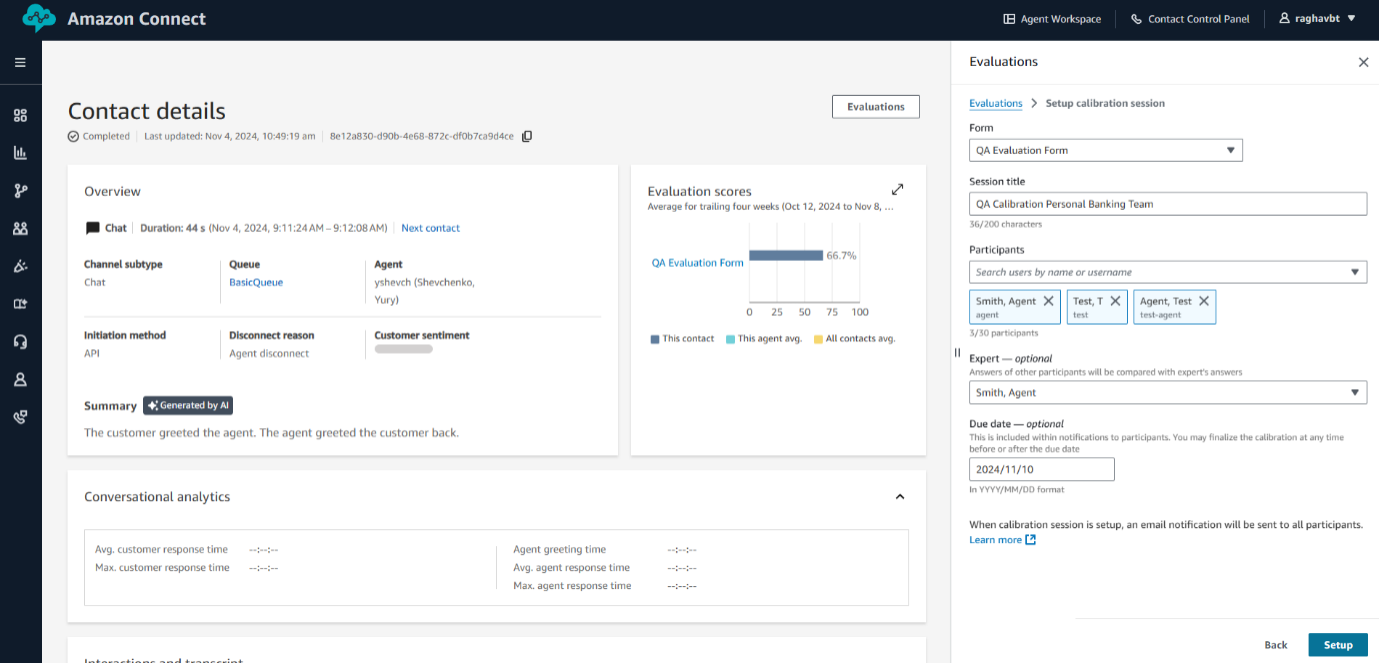Click the 36/200 characters counter text
The height and width of the screenshot is (666, 1384).
(x=1005, y=224)
